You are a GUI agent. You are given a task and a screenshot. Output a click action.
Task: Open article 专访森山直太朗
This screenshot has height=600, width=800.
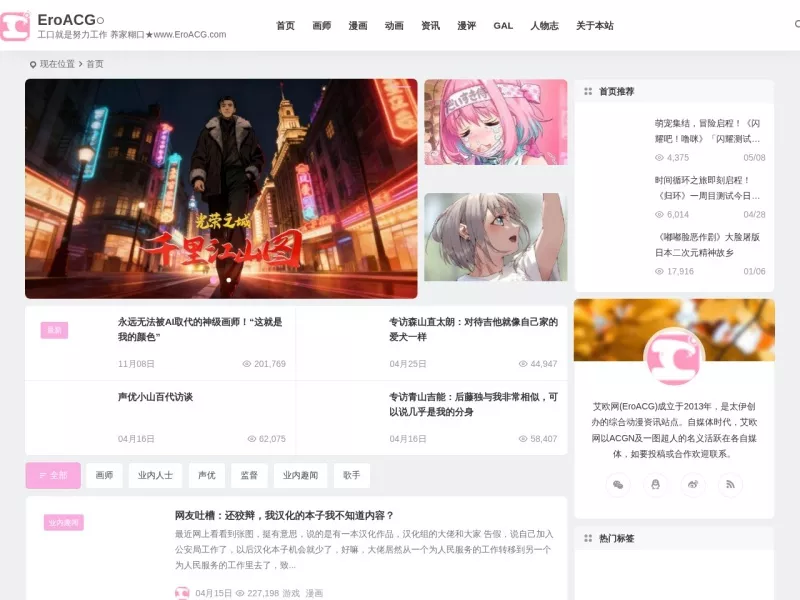(x=473, y=329)
